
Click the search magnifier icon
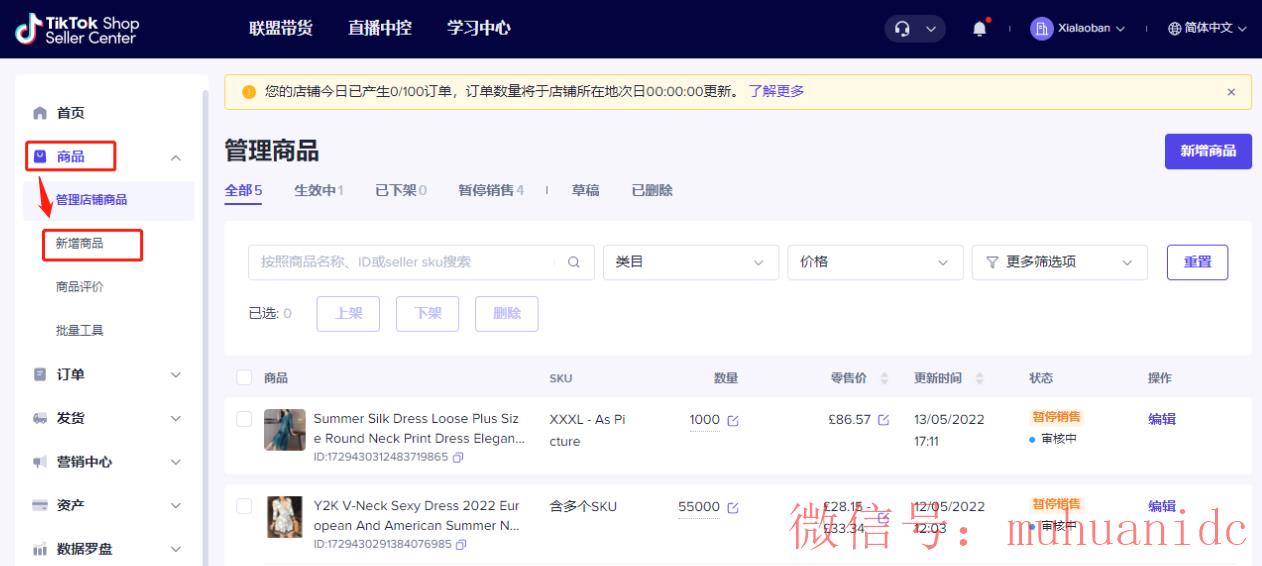574,262
